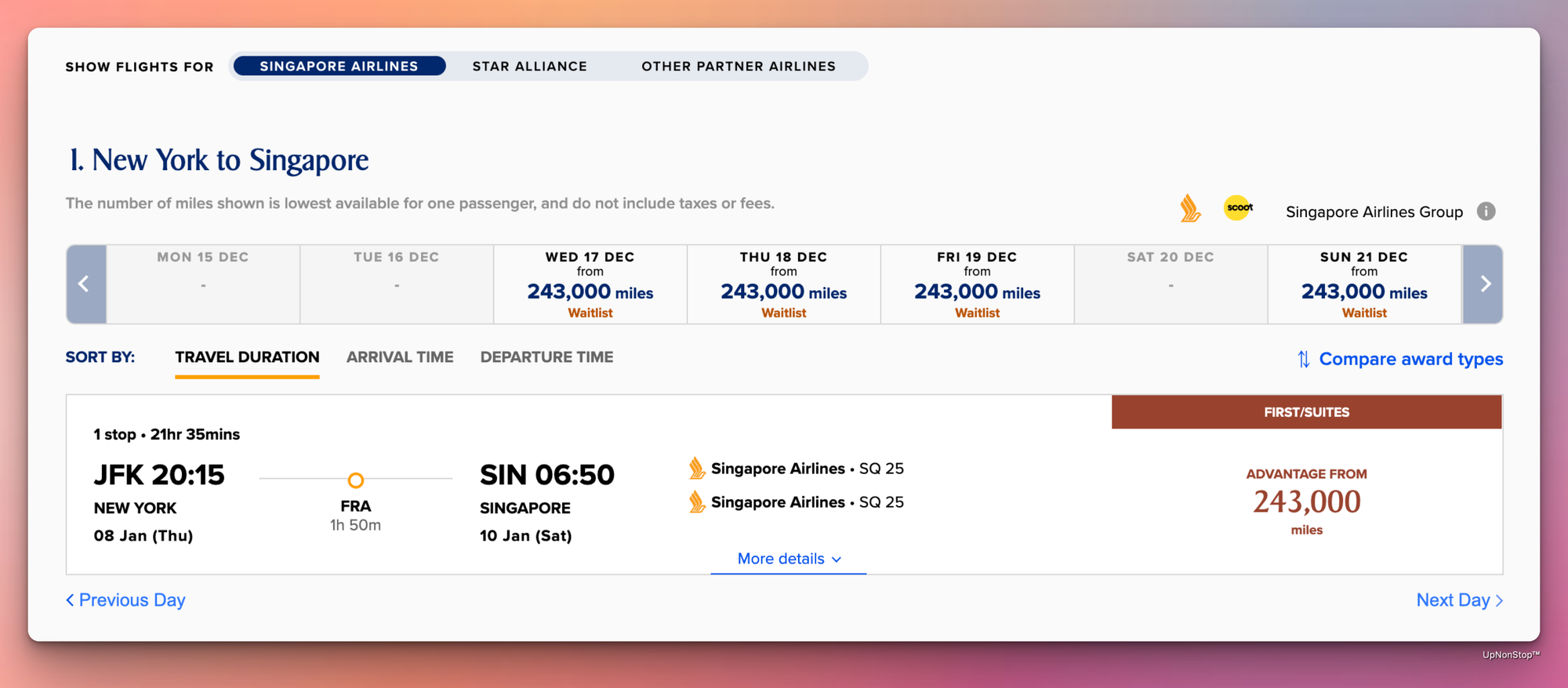Image resolution: width=1568 pixels, height=688 pixels.
Task: Click second Singapore Airlines SQ 25 logo
Action: (x=696, y=502)
